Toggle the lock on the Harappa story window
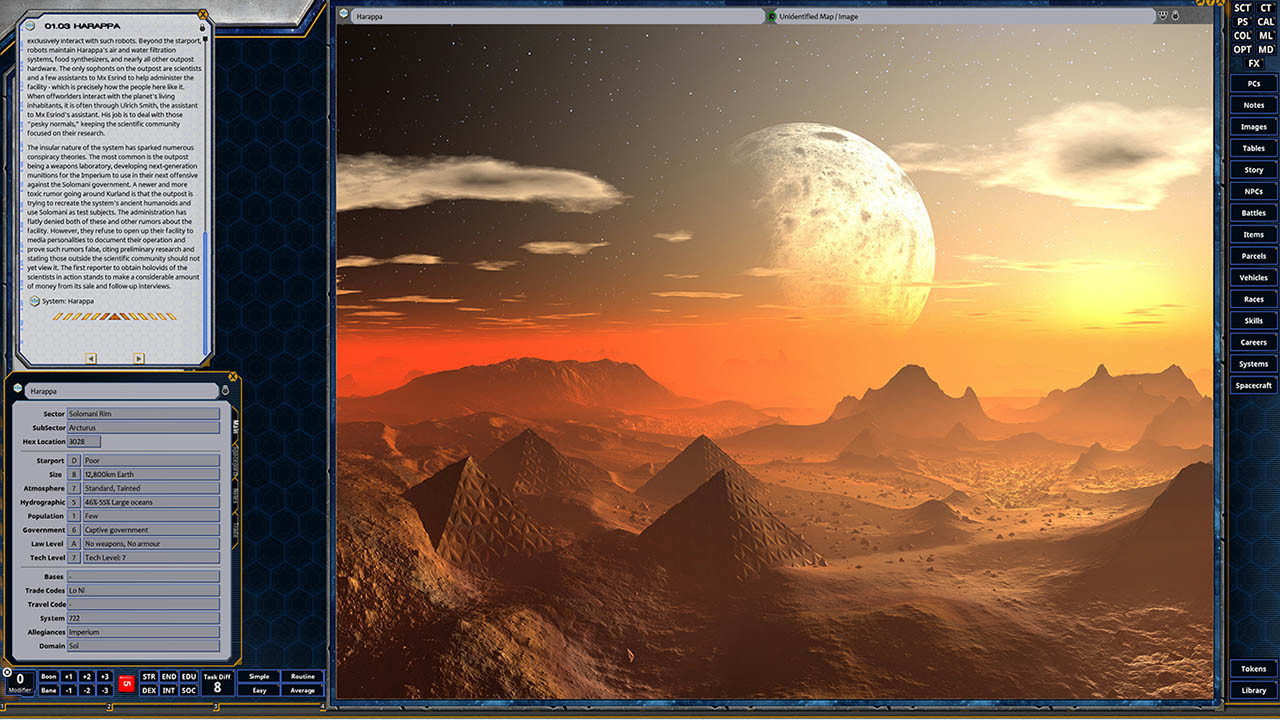 (x=204, y=28)
